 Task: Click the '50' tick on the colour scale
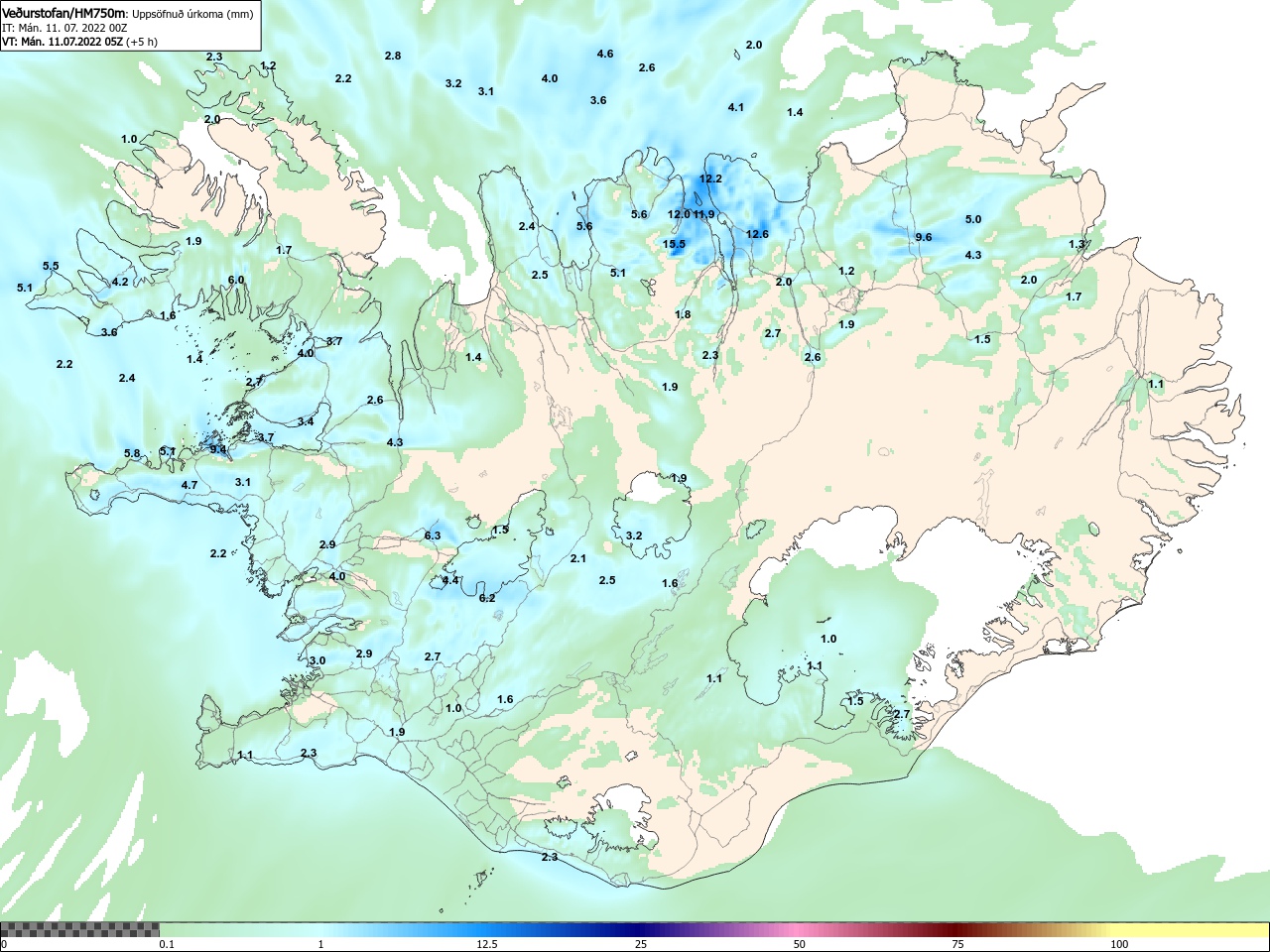coord(800,944)
